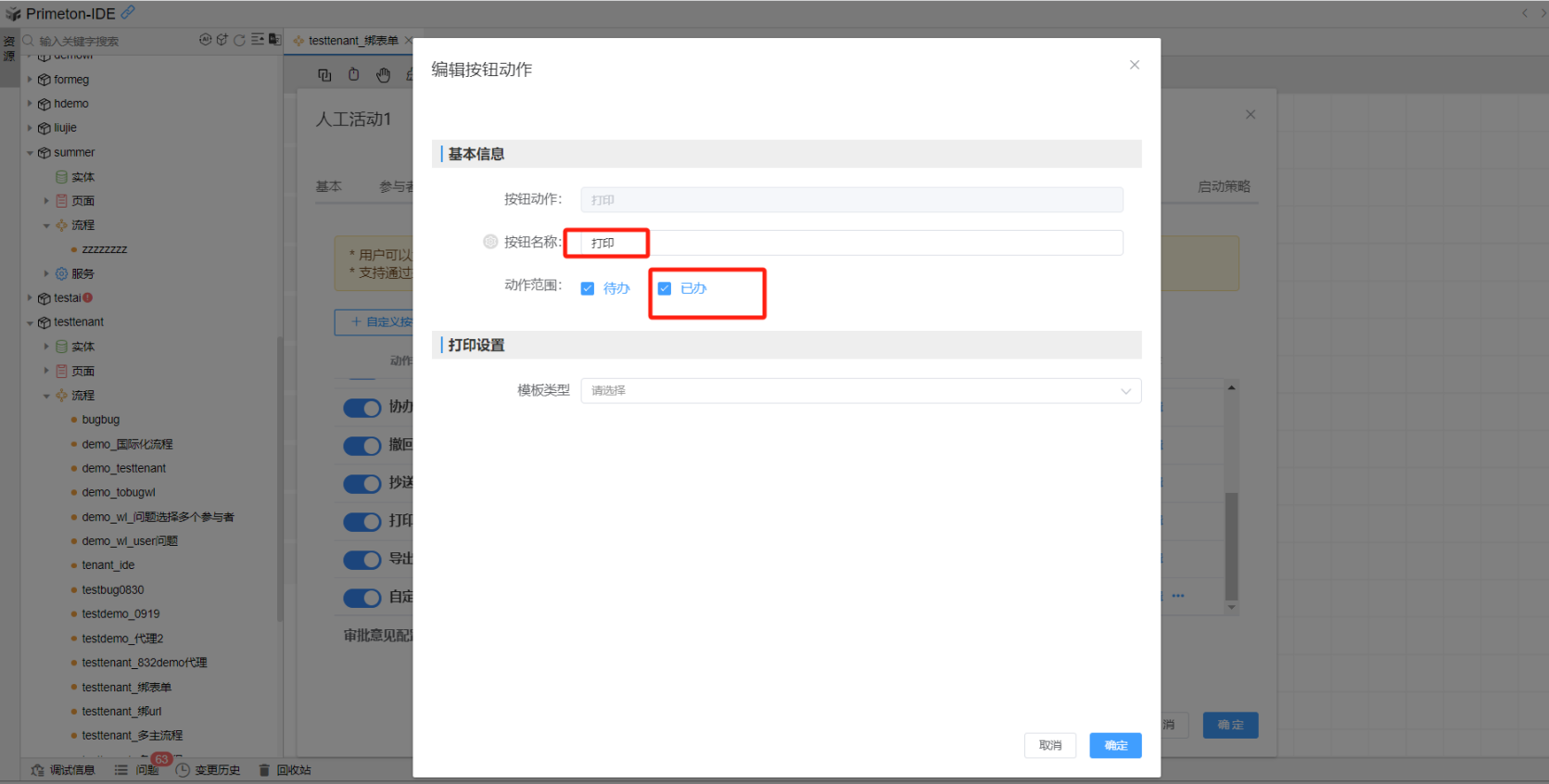This screenshot has width=1549, height=784.
Task: Click the link icon beside Primeton-IDE title
Action: click(128, 12)
